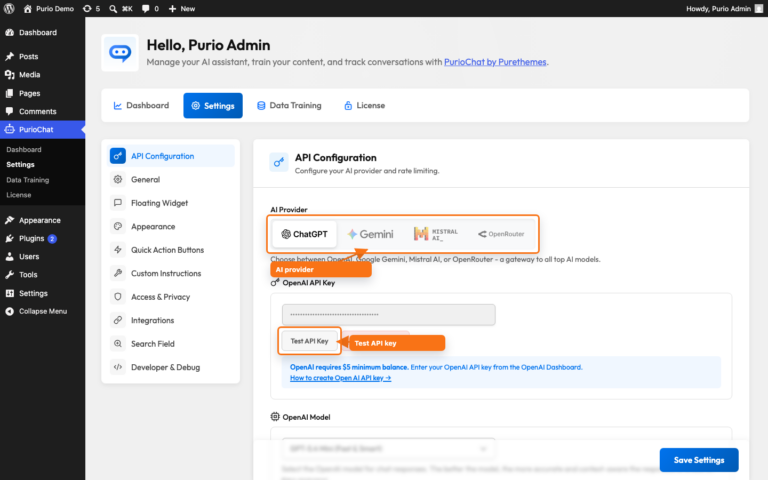The width and height of the screenshot is (768, 480).
Task: Open the Purio Demo site home link
Action: pyautogui.click(x=48, y=8)
